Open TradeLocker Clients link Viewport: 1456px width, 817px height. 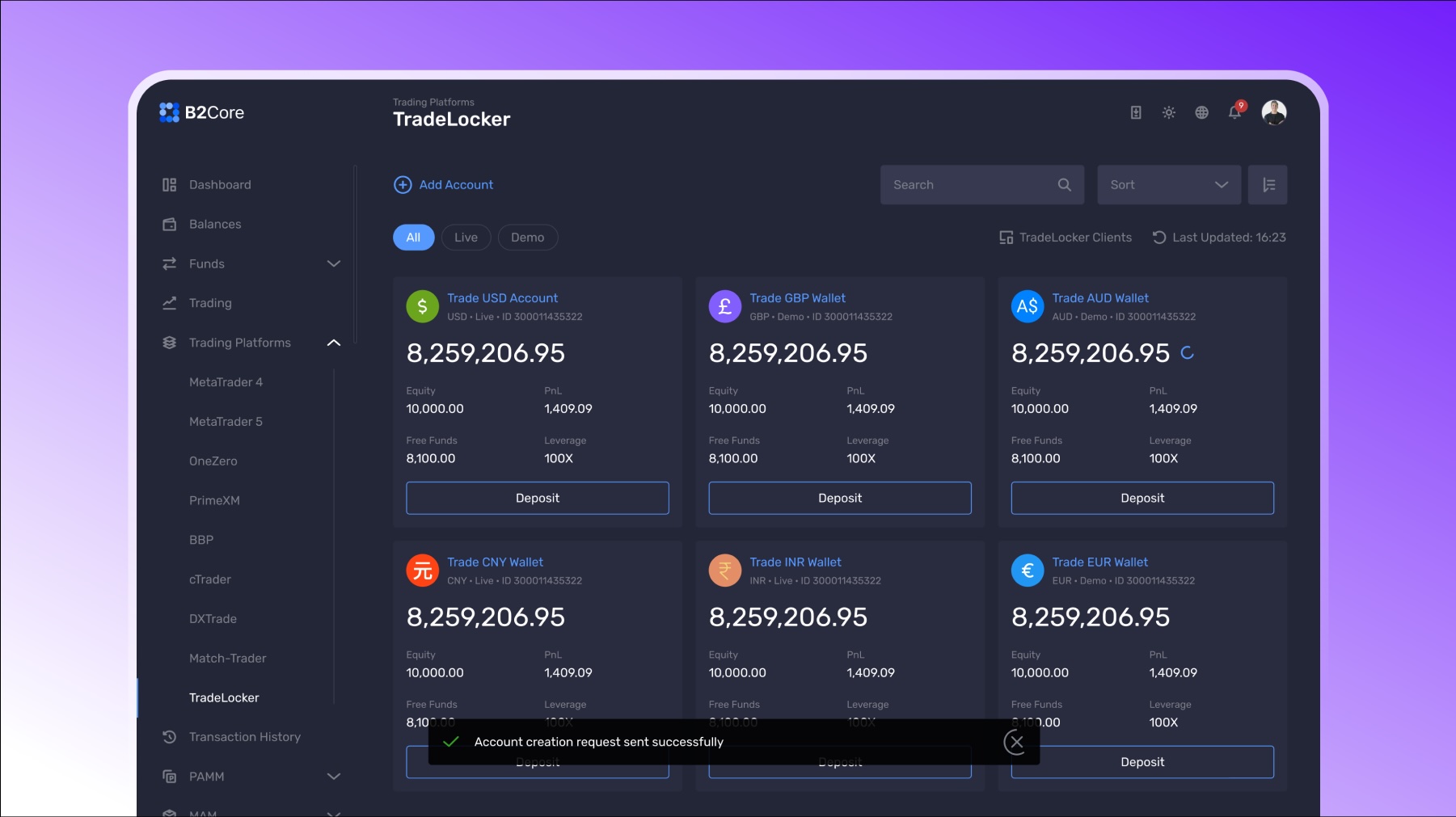click(1066, 238)
